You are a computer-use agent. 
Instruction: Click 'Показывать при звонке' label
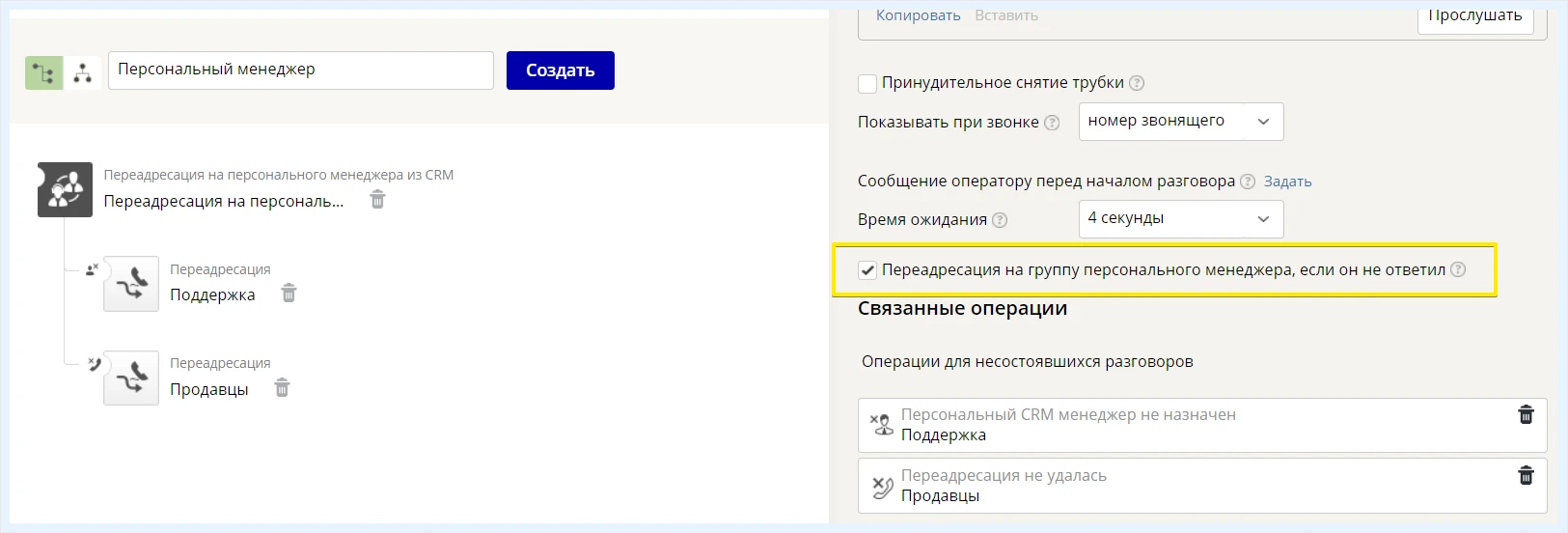pyautogui.click(x=949, y=123)
